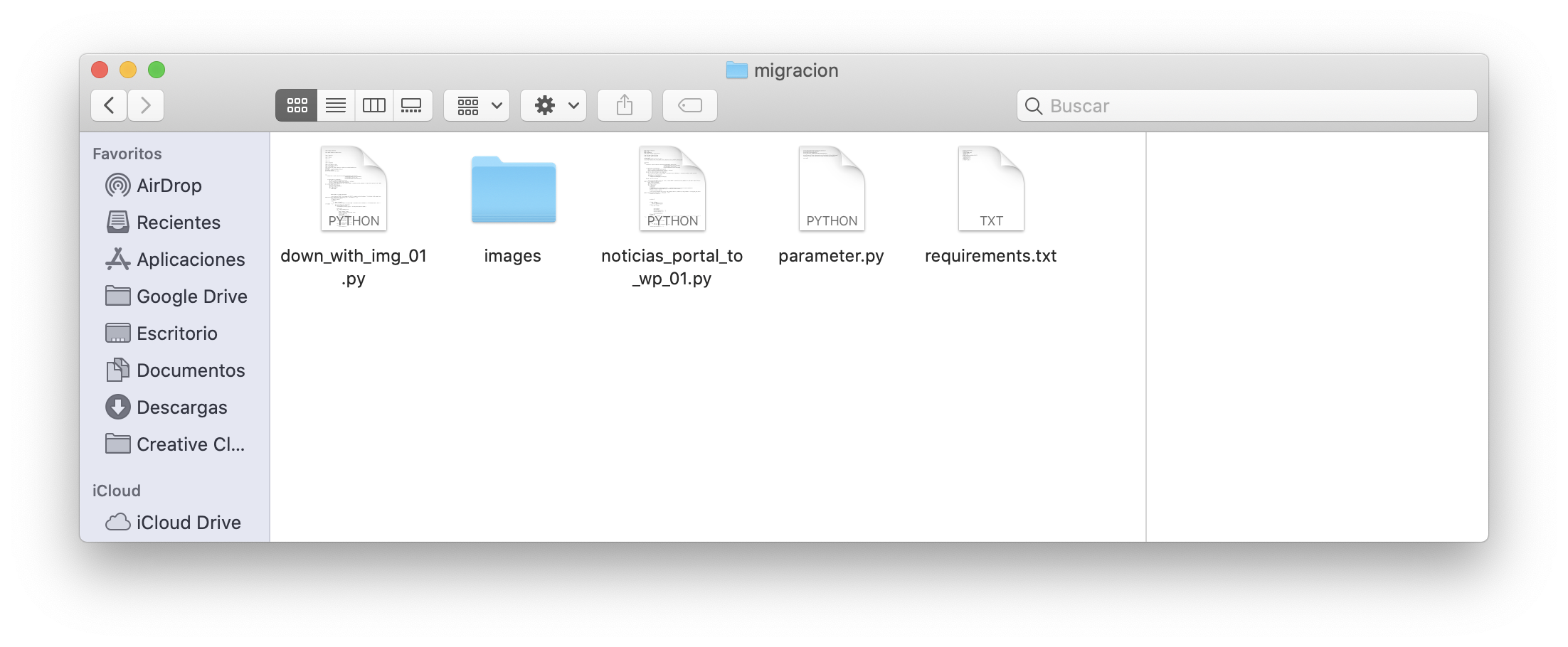Click the Buscar search field
Viewport: 1568px width, 647px height.
(x=1246, y=105)
